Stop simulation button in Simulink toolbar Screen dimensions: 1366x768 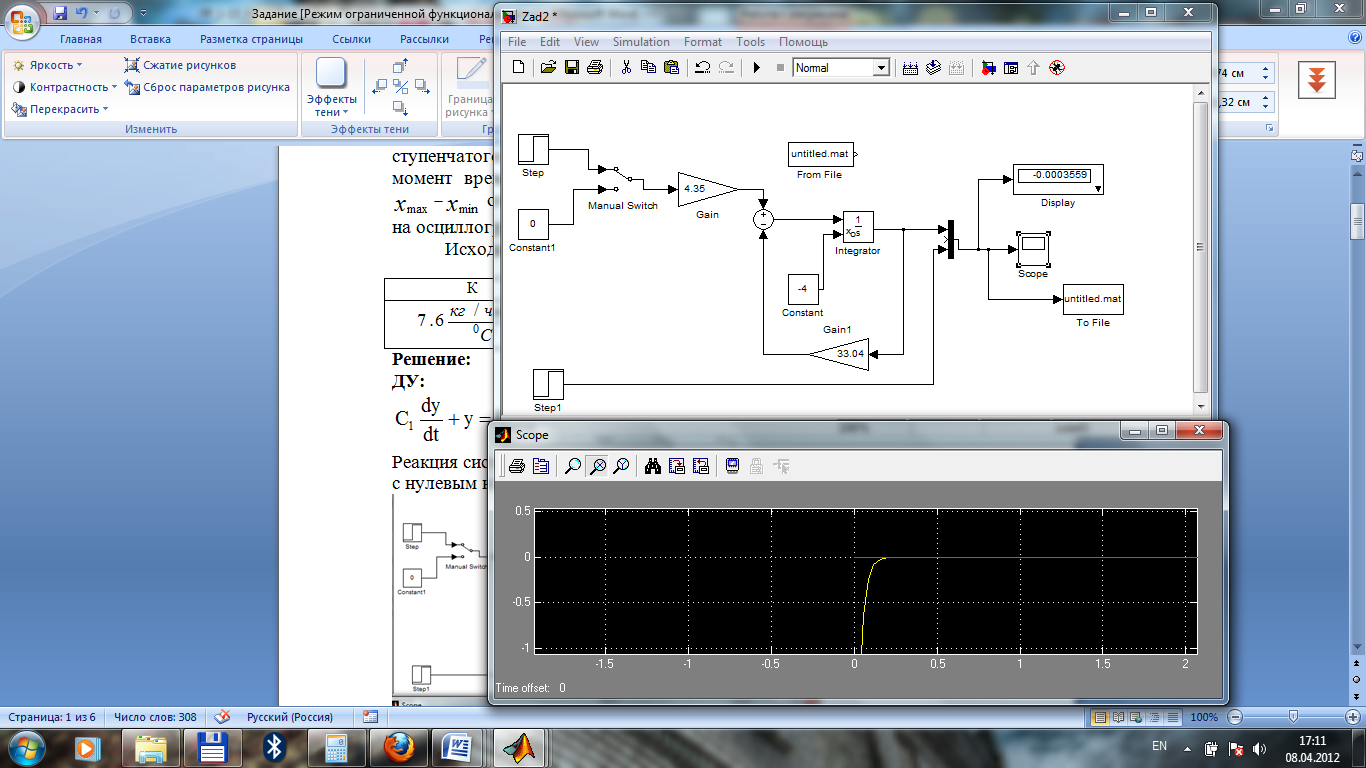point(780,67)
